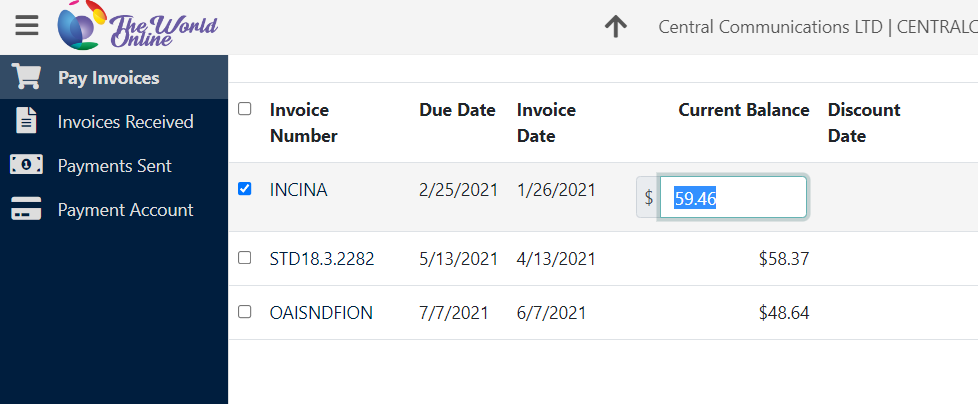Image resolution: width=978 pixels, height=404 pixels.
Task: Click the up arrow icon in header
Action: (x=616, y=27)
